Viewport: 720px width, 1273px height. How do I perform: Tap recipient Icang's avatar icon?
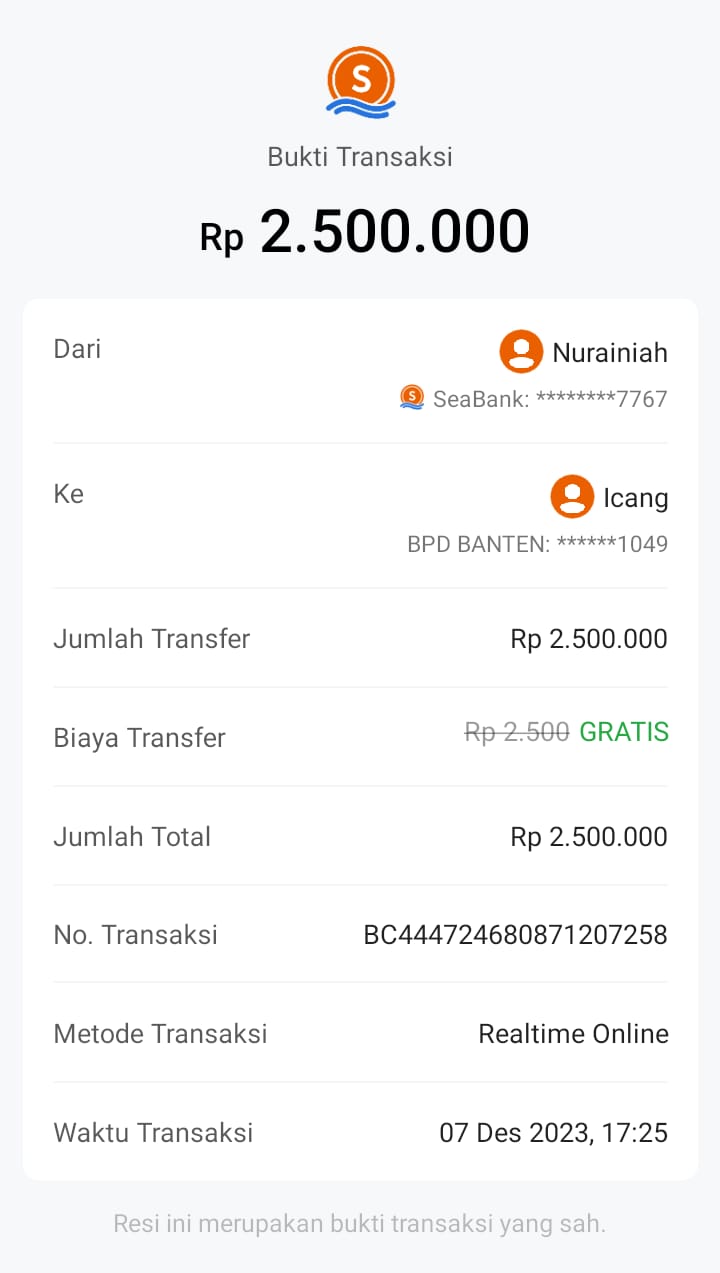[x=572, y=496]
